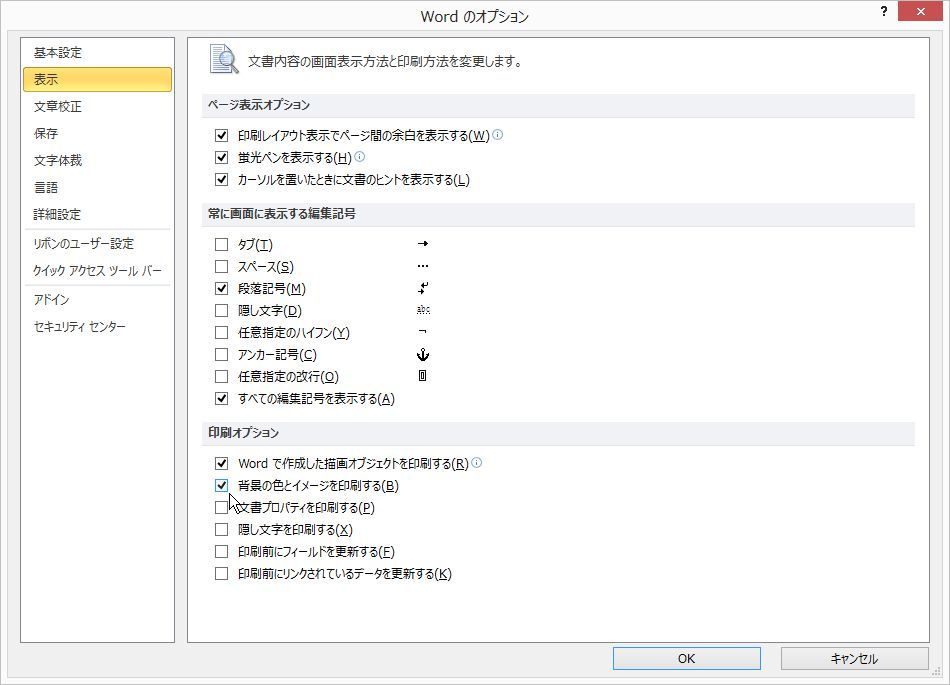This screenshot has height=685, width=950.
Task: Click the paragraph mark symbol icon
Action: pyautogui.click(x=423, y=288)
